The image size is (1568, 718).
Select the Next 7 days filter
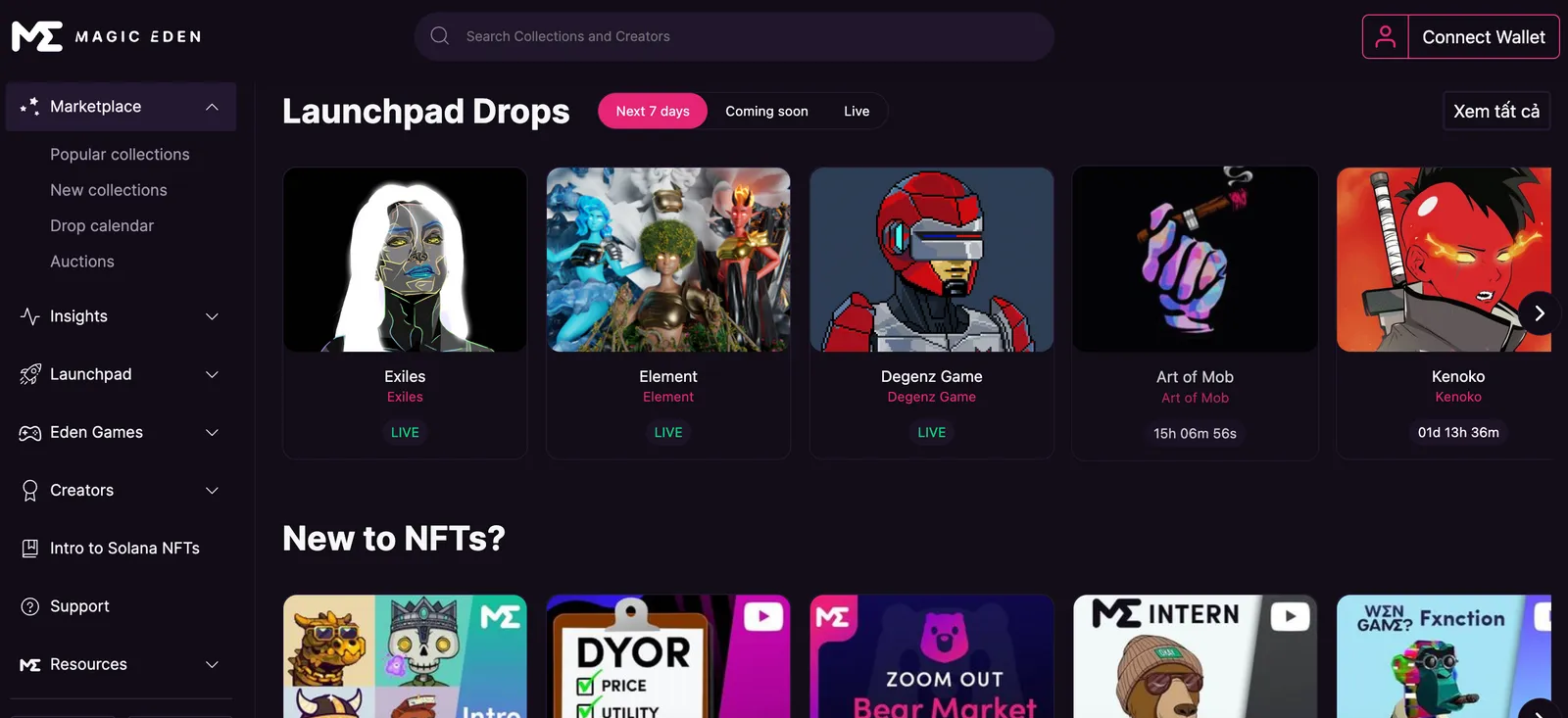tap(653, 111)
